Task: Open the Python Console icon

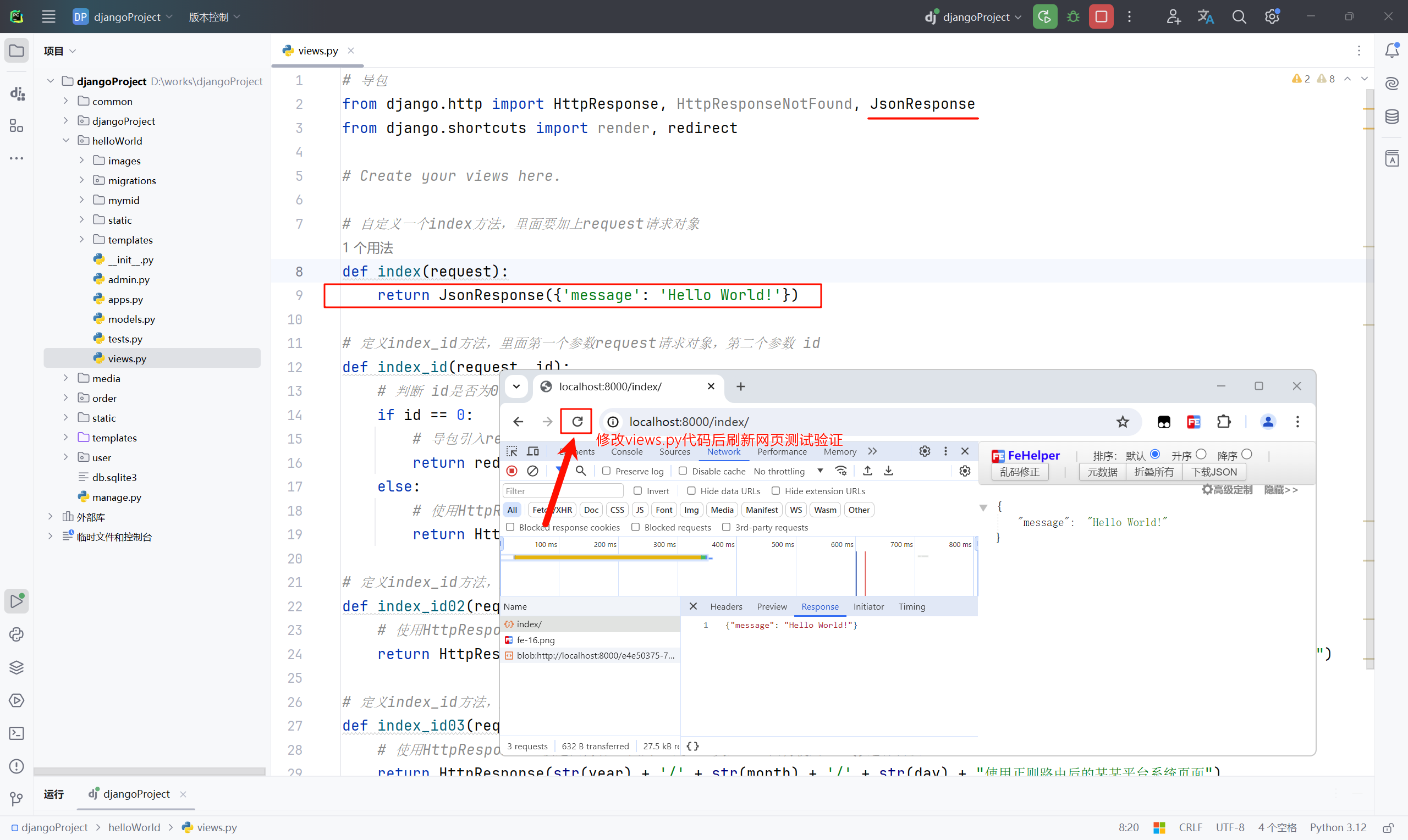Action: click(x=16, y=634)
